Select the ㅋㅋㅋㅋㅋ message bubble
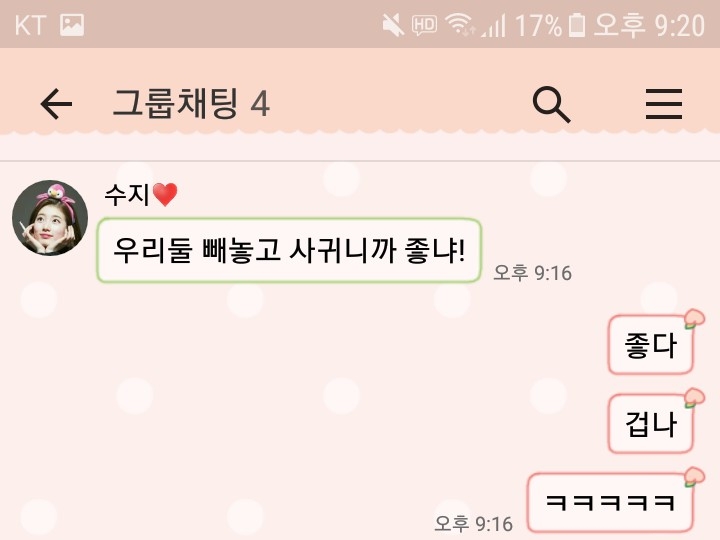The height and width of the screenshot is (540, 720). pyautogui.click(x=610, y=502)
